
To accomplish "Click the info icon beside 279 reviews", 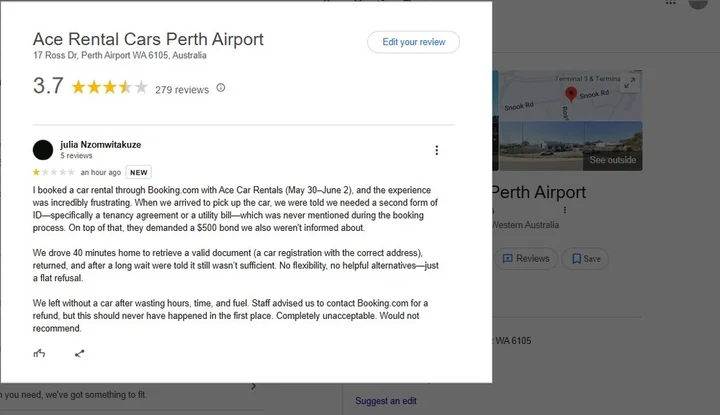I will [221, 88].
